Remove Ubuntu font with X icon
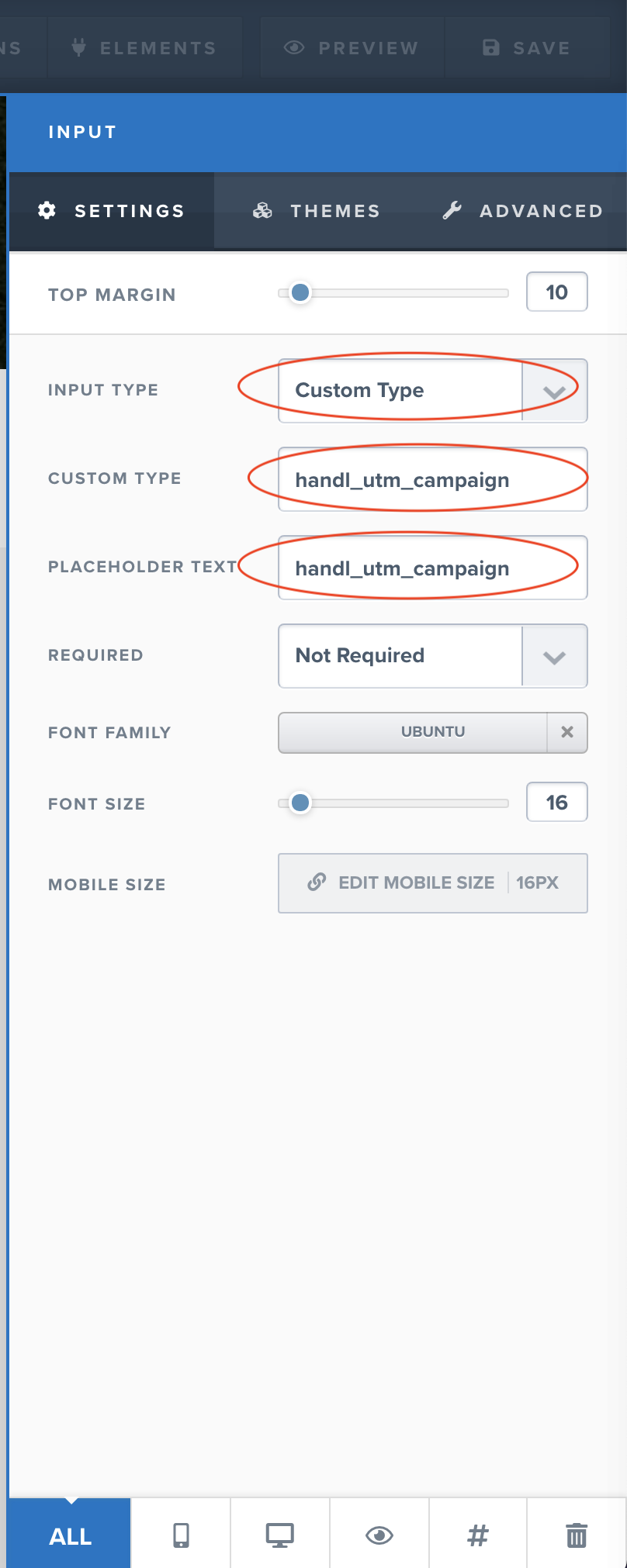 pyautogui.click(x=567, y=732)
